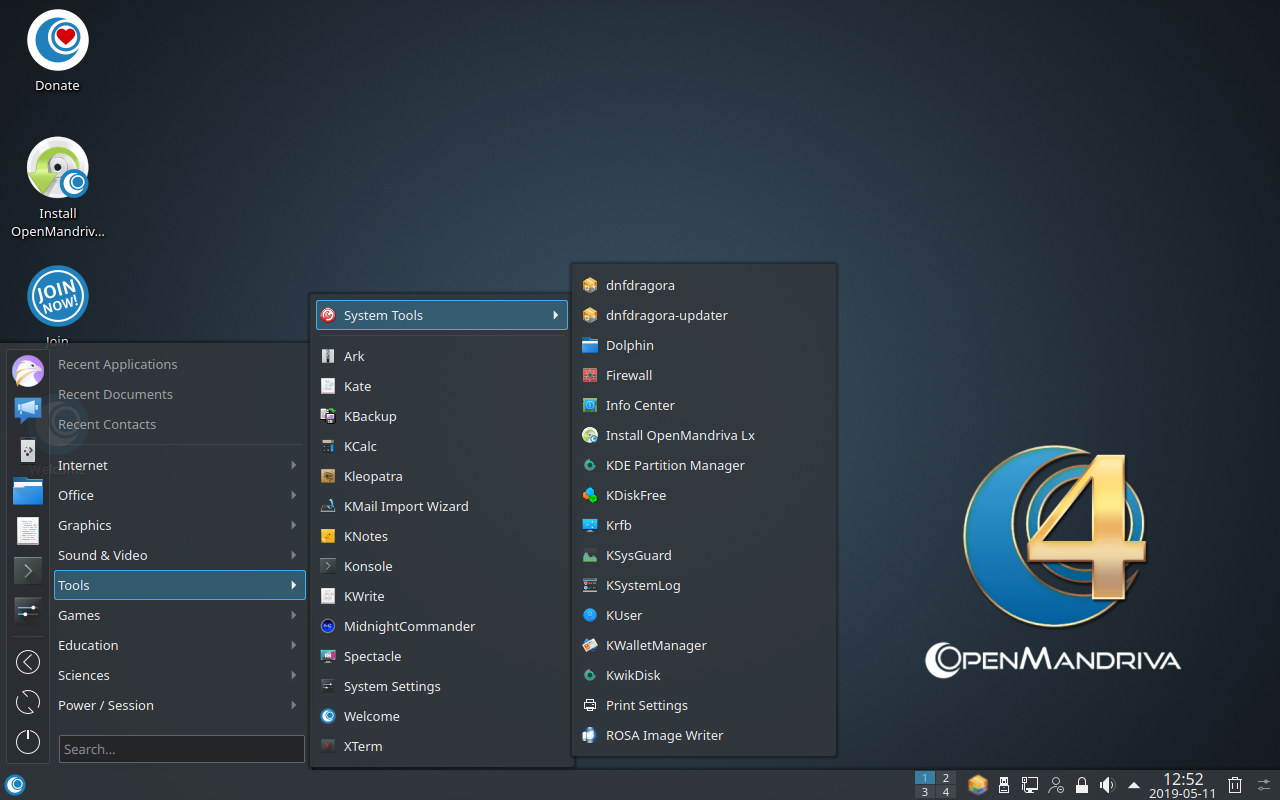Launch KSysGuard system monitor

click(x=703, y=555)
